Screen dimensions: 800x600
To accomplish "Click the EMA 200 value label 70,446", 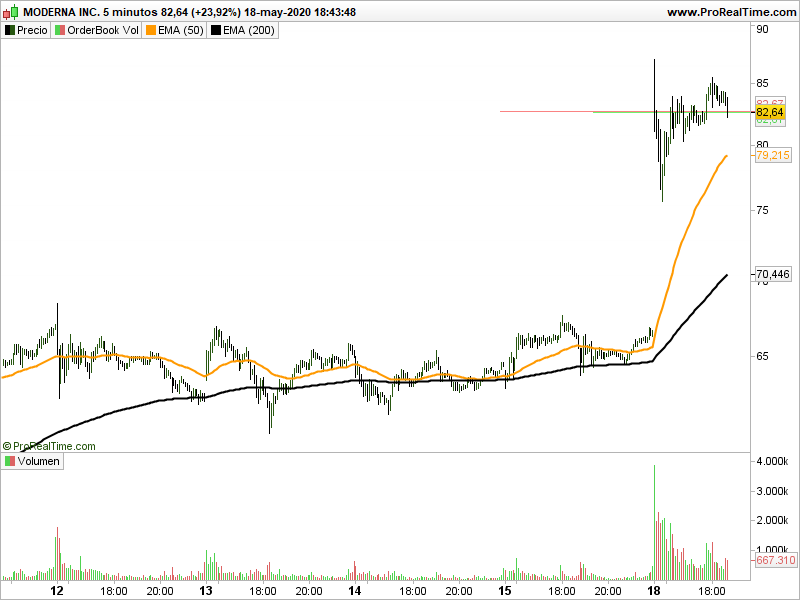I will pyautogui.click(x=773, y=274).
